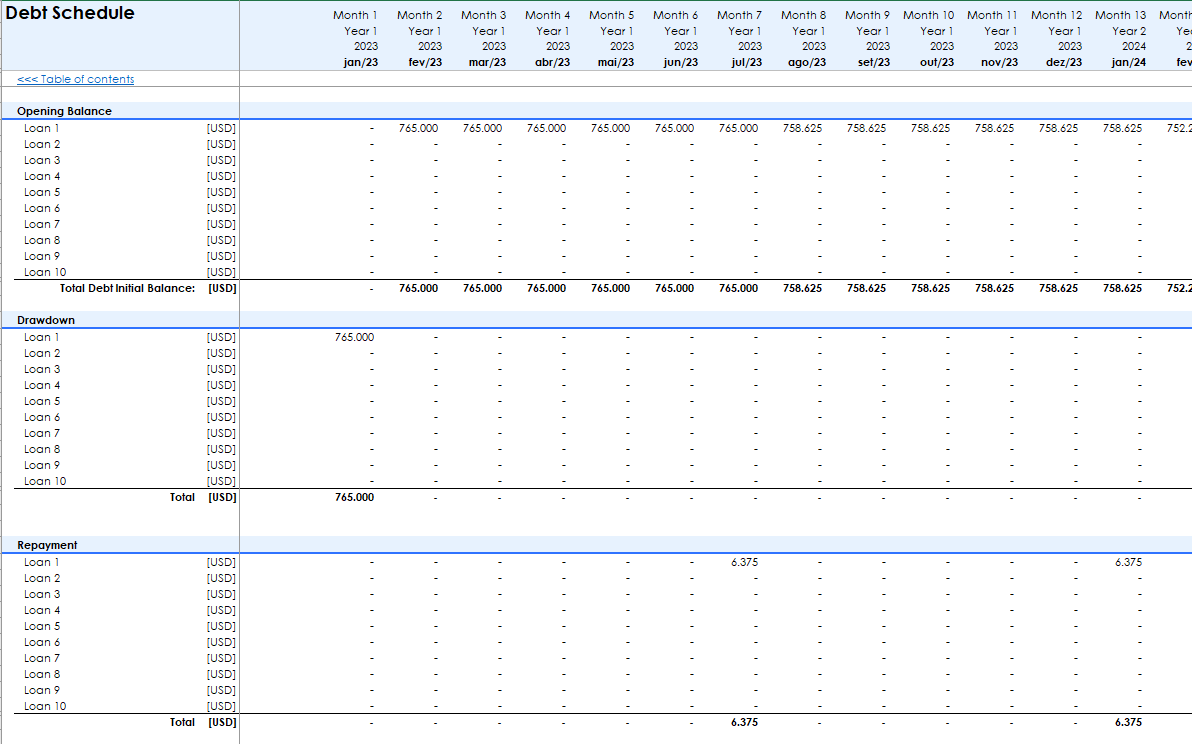The image size is (1192, 744).
Task: Click the Drawdown section header
Action: [46, 320]
